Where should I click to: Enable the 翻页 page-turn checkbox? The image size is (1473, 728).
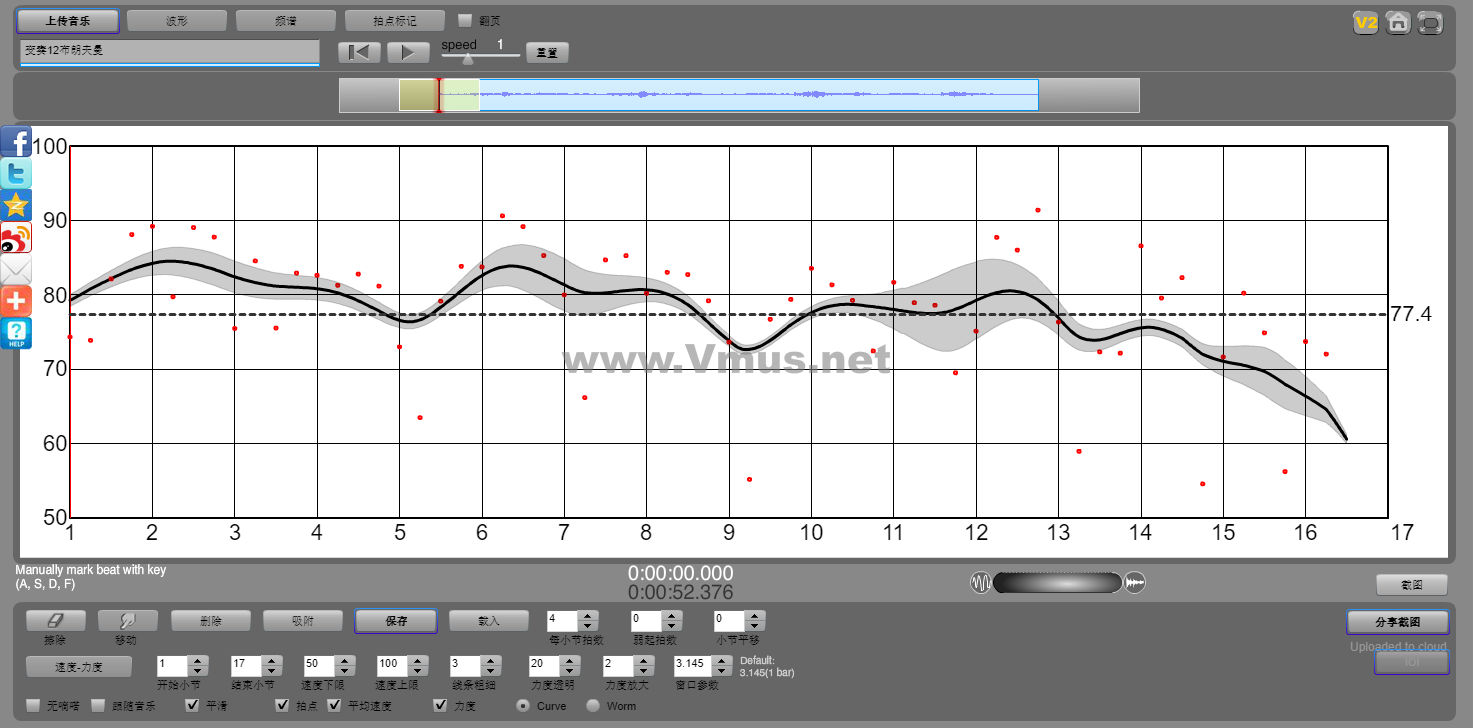(464, 20)
